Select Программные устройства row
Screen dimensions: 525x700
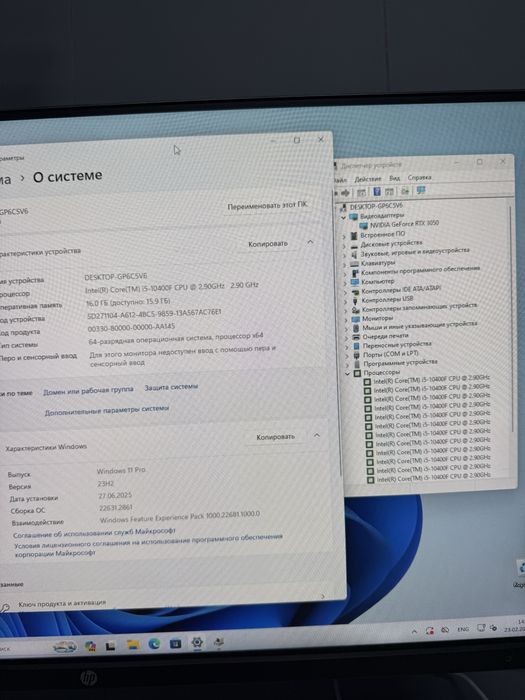coord(400,362)
